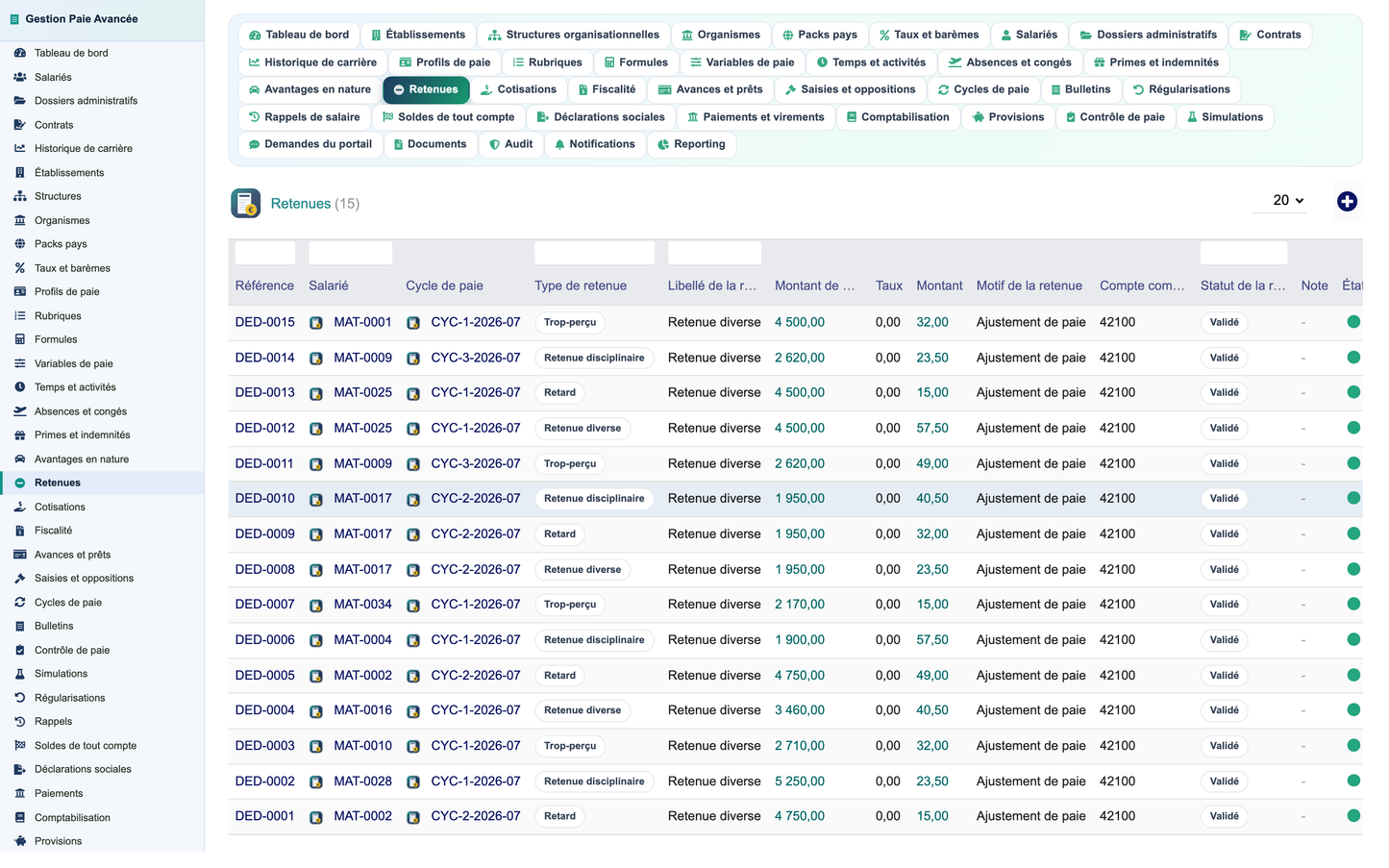This screenshot has width=1389, height=868.
Task: Open salarié link MAT-0034
Action: coord(362,605)
